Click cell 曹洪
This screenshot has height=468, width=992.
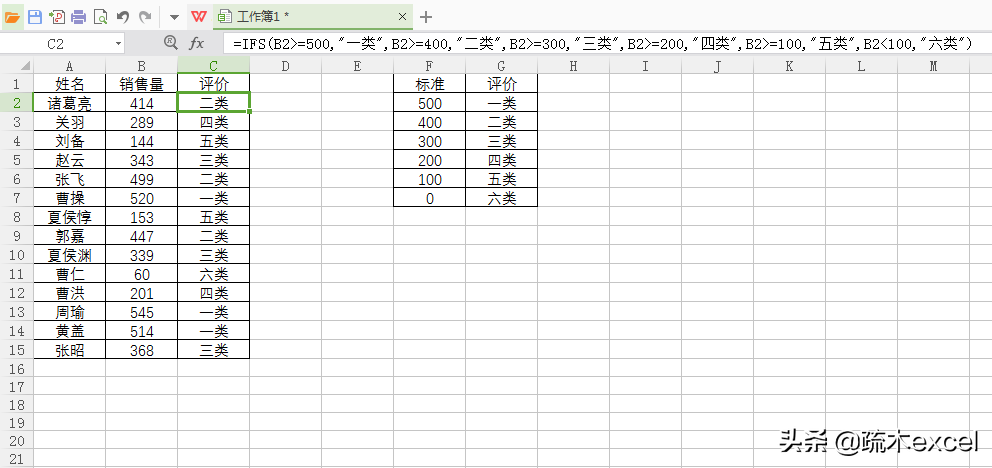point(70,293)
